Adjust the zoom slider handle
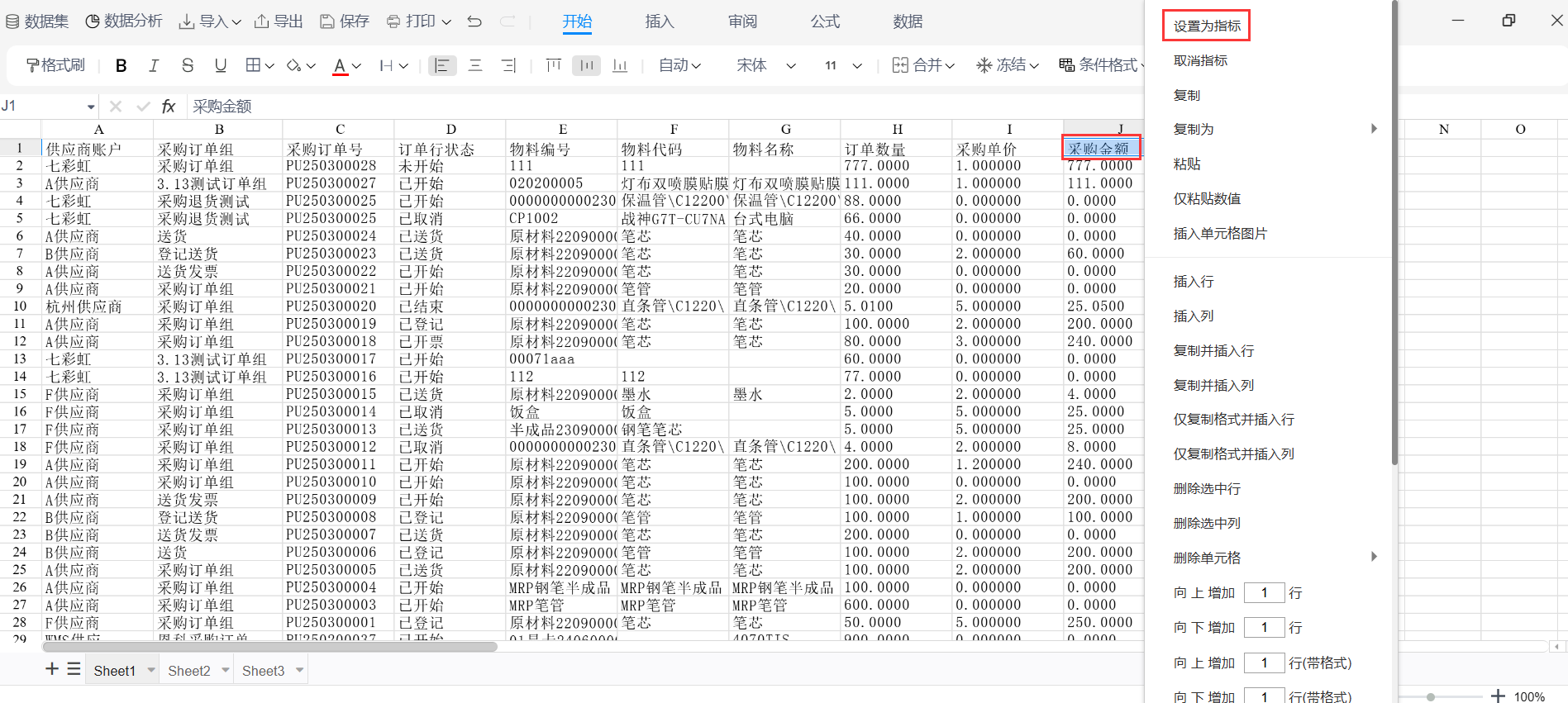The width and height of the screenshot is (1568, 703). 1431,697
